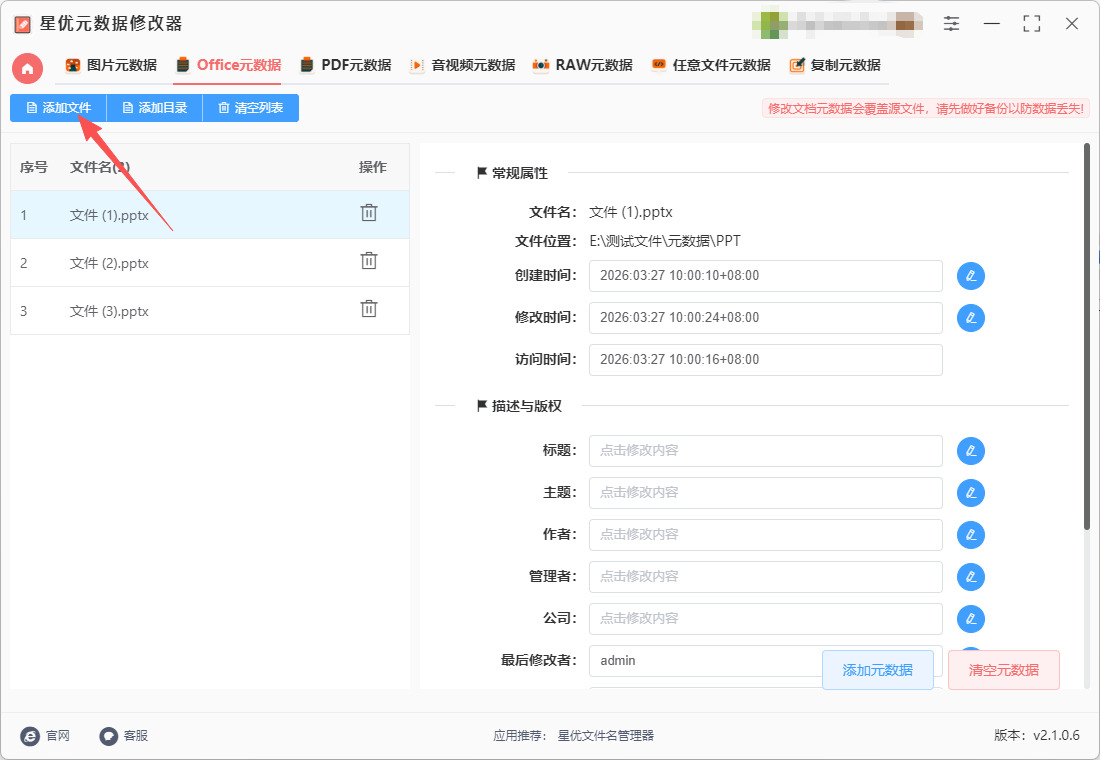Click edit pencil icon beside 修改时间
Image resolution: width=1100 pixels, height=760 pixels.
pos(970,318)
